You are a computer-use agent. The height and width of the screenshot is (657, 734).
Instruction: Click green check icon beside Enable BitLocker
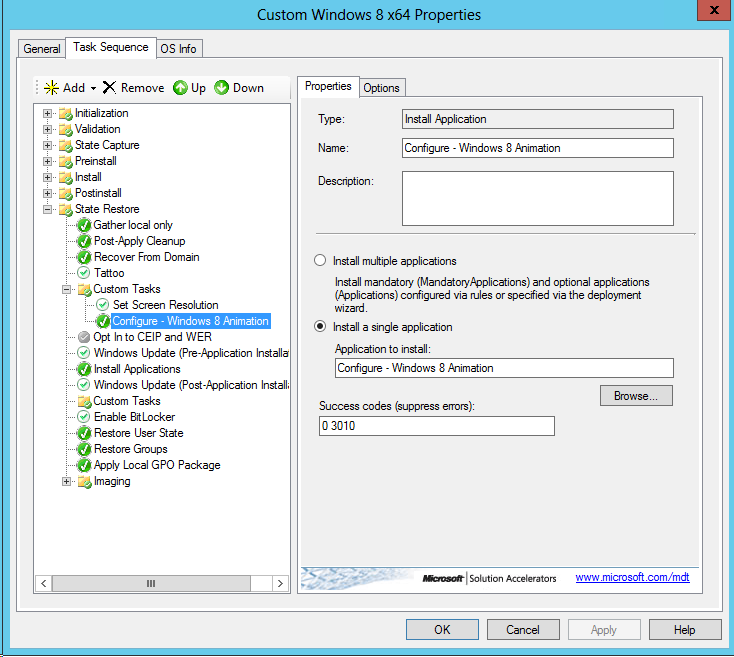tap(84, 417)
